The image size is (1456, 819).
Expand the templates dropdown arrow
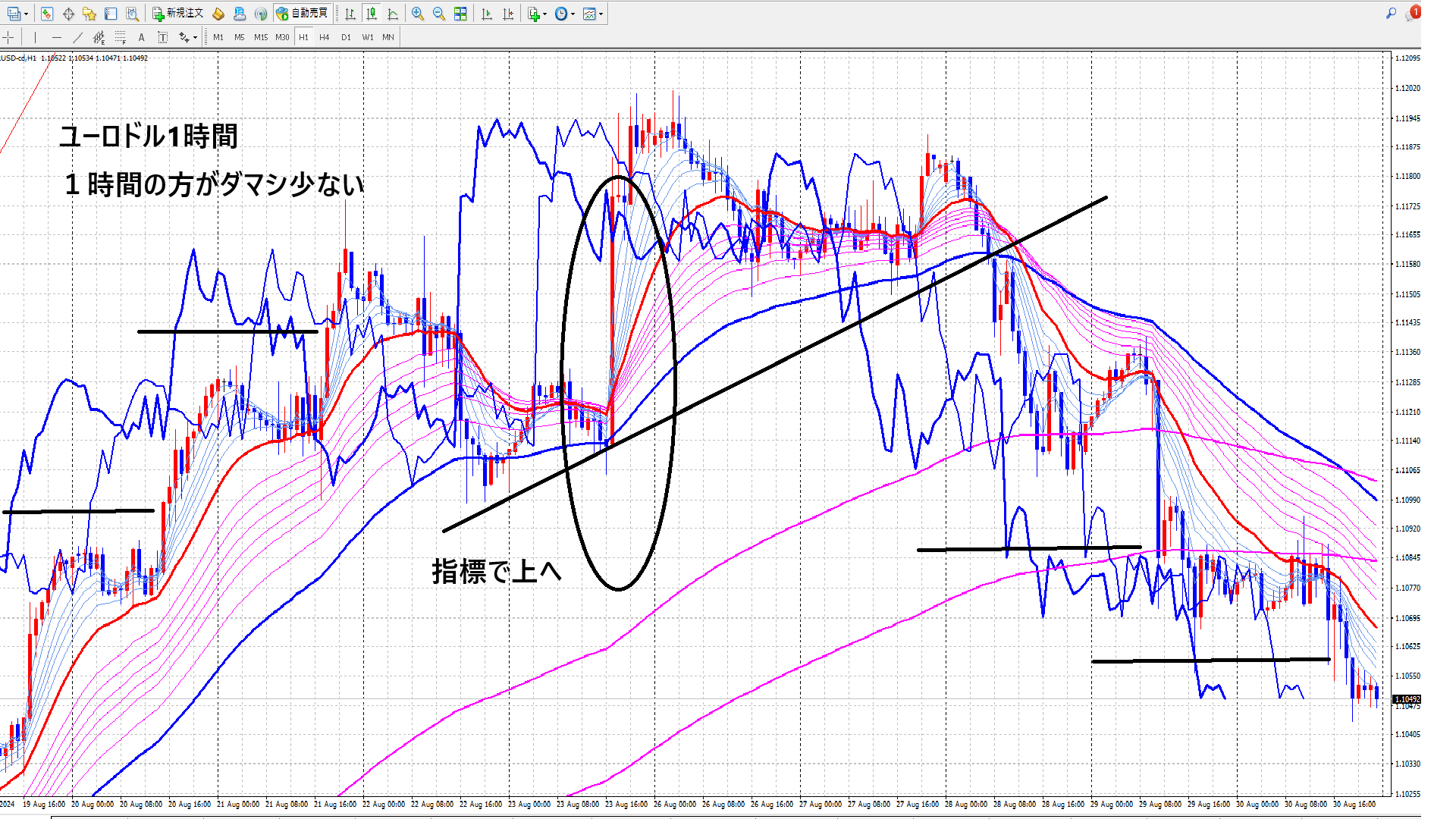pyautogui.click(x=601, y=14)
